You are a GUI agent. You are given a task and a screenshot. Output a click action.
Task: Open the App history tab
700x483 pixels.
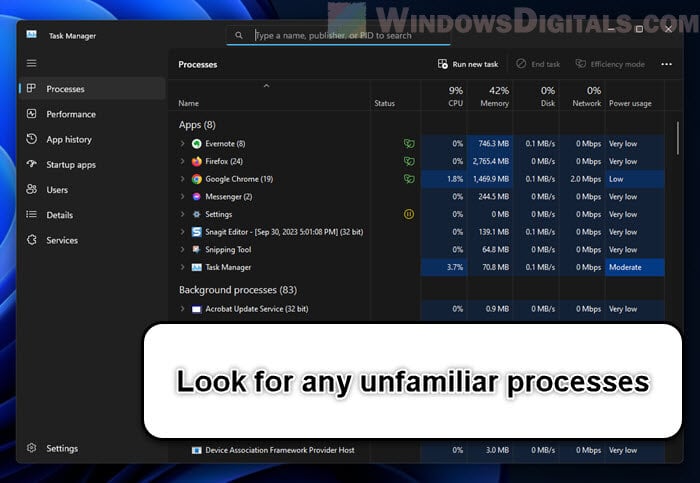point(92,139)
